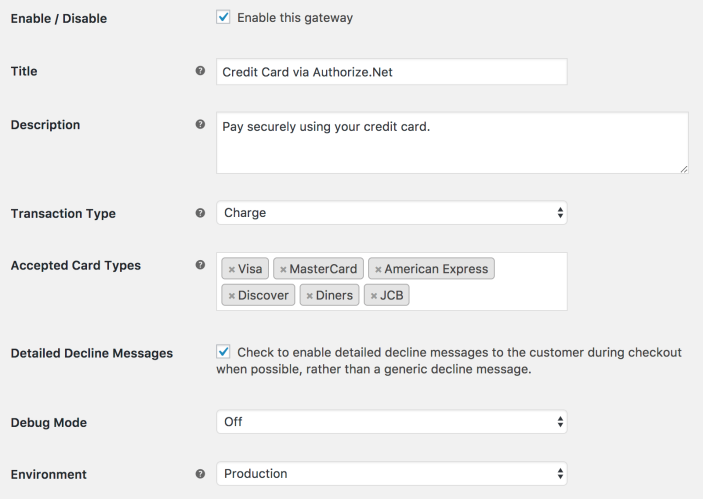Click help icon beside Description field

click(201, 125)
